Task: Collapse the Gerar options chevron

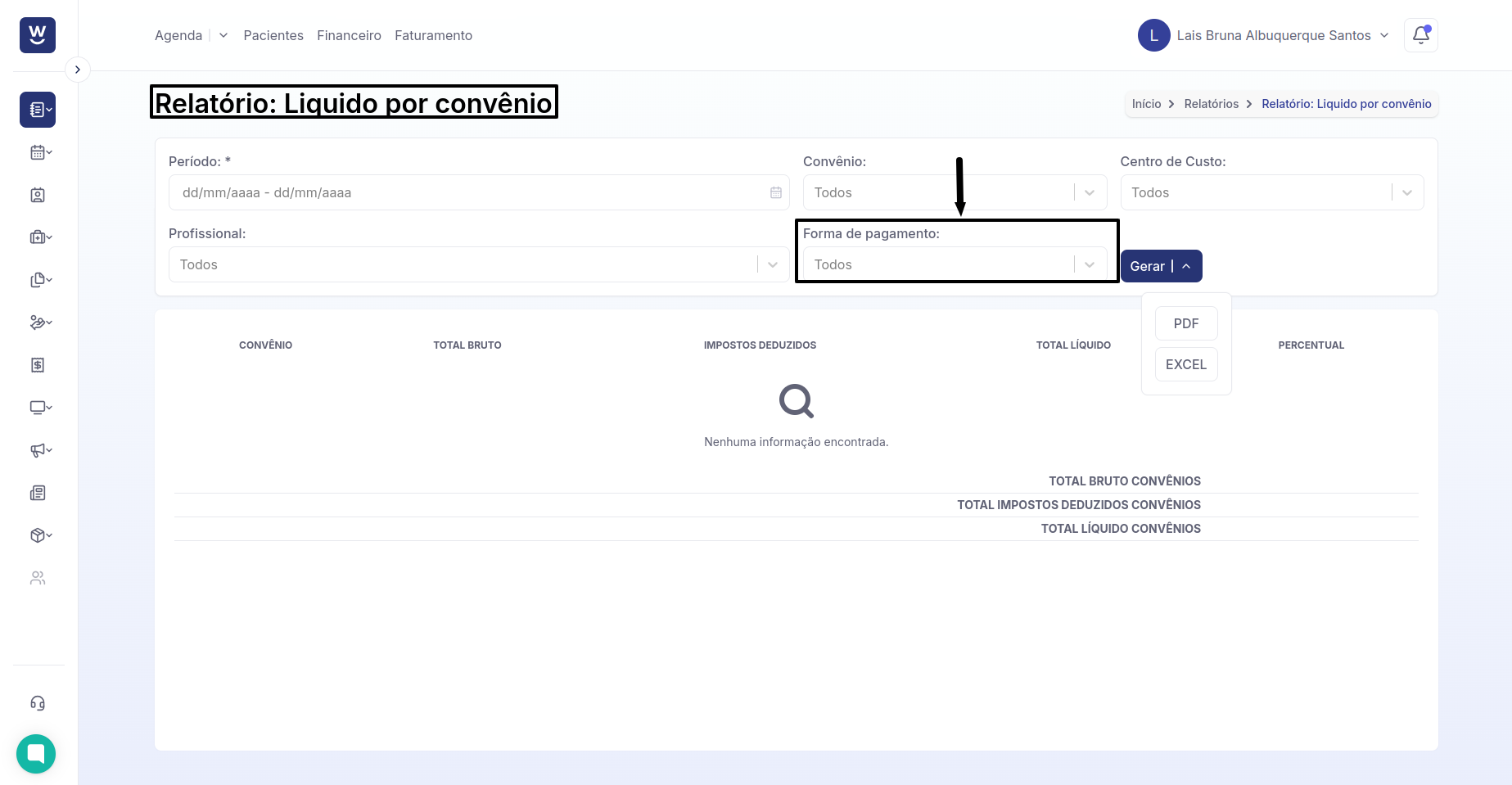Action: point(1186,266)
